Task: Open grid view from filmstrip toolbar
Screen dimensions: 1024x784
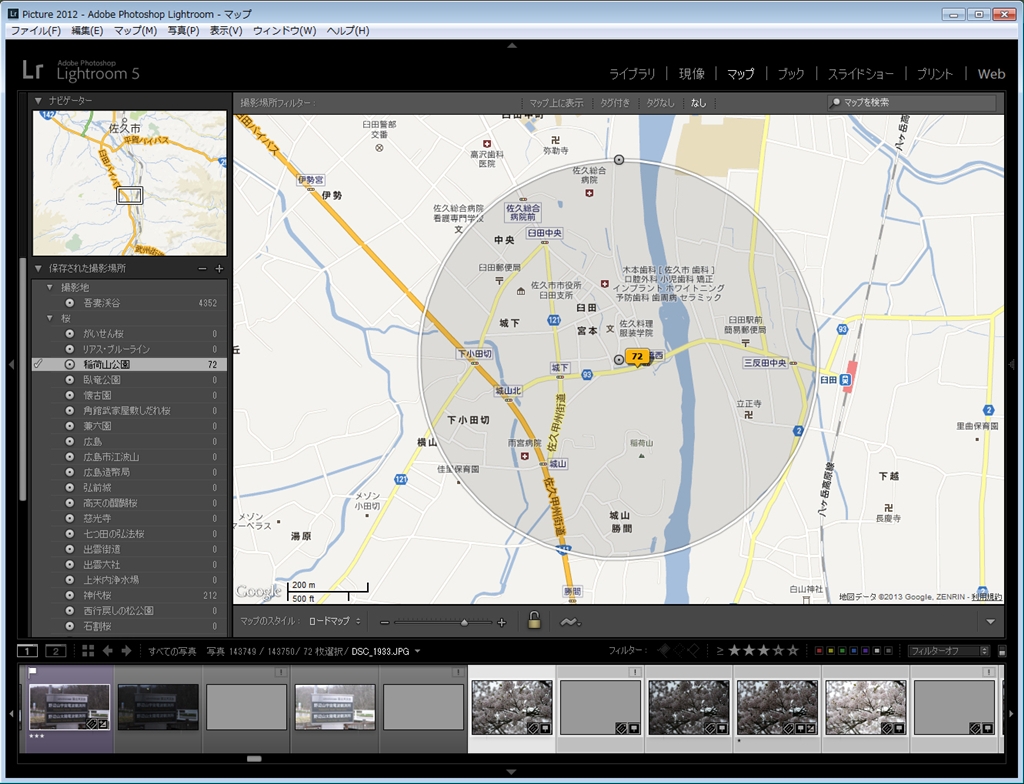Action: [x=88, y=651]
